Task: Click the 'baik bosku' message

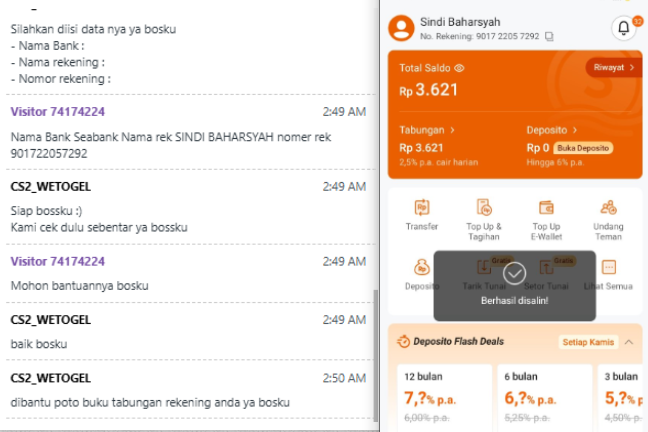Action: coord(38,344)
